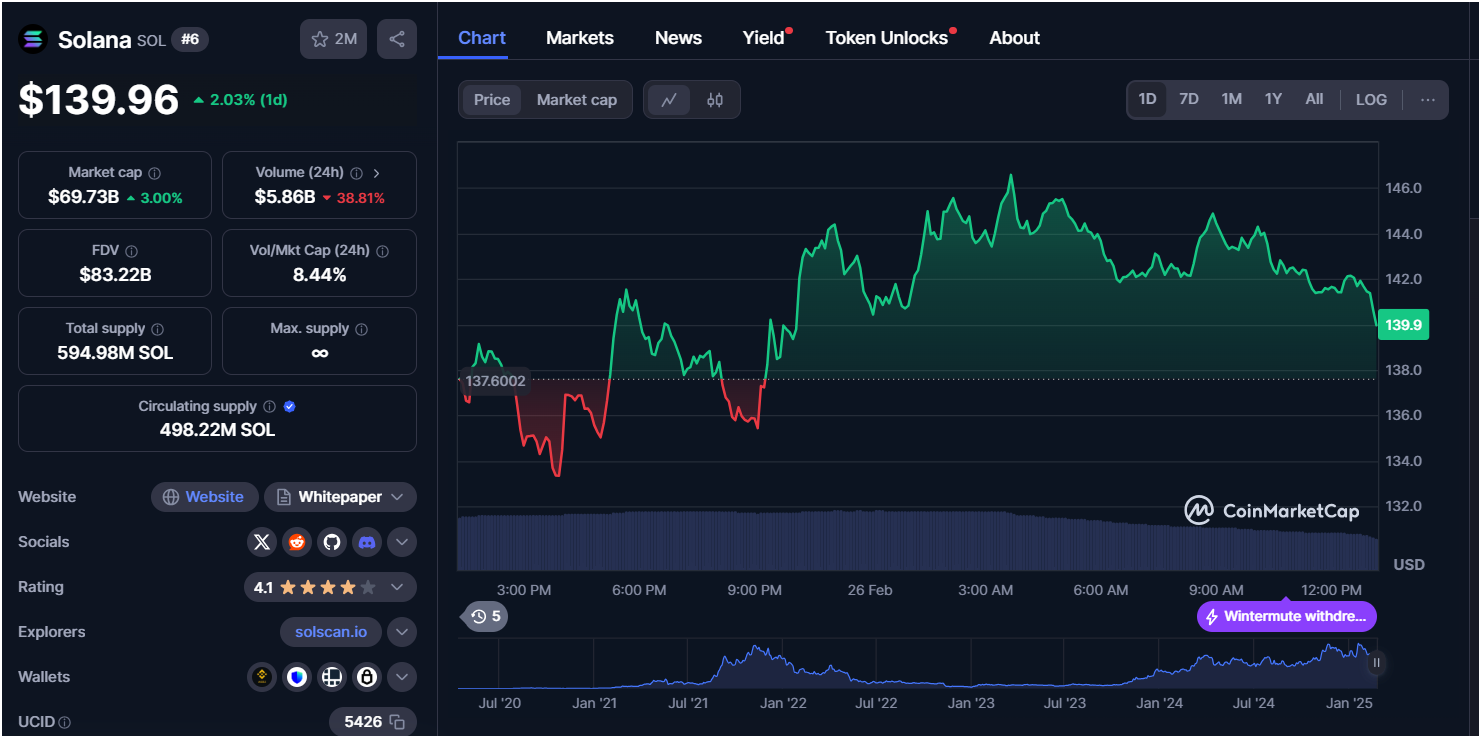Select the 7D time range
This screenshot has height=738, width=1481.
[1189, 100]
